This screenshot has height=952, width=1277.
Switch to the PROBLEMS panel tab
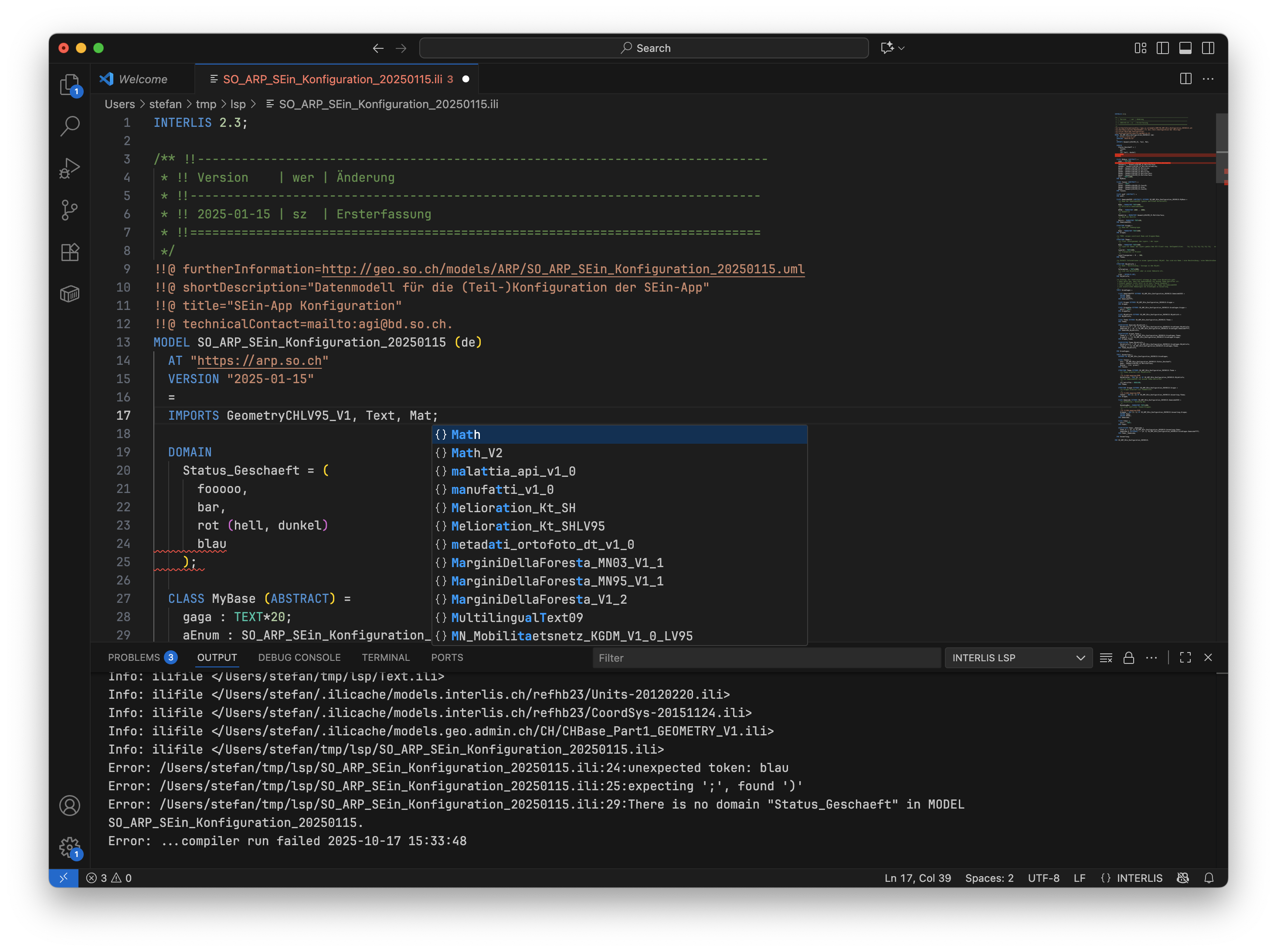(134, 657)
